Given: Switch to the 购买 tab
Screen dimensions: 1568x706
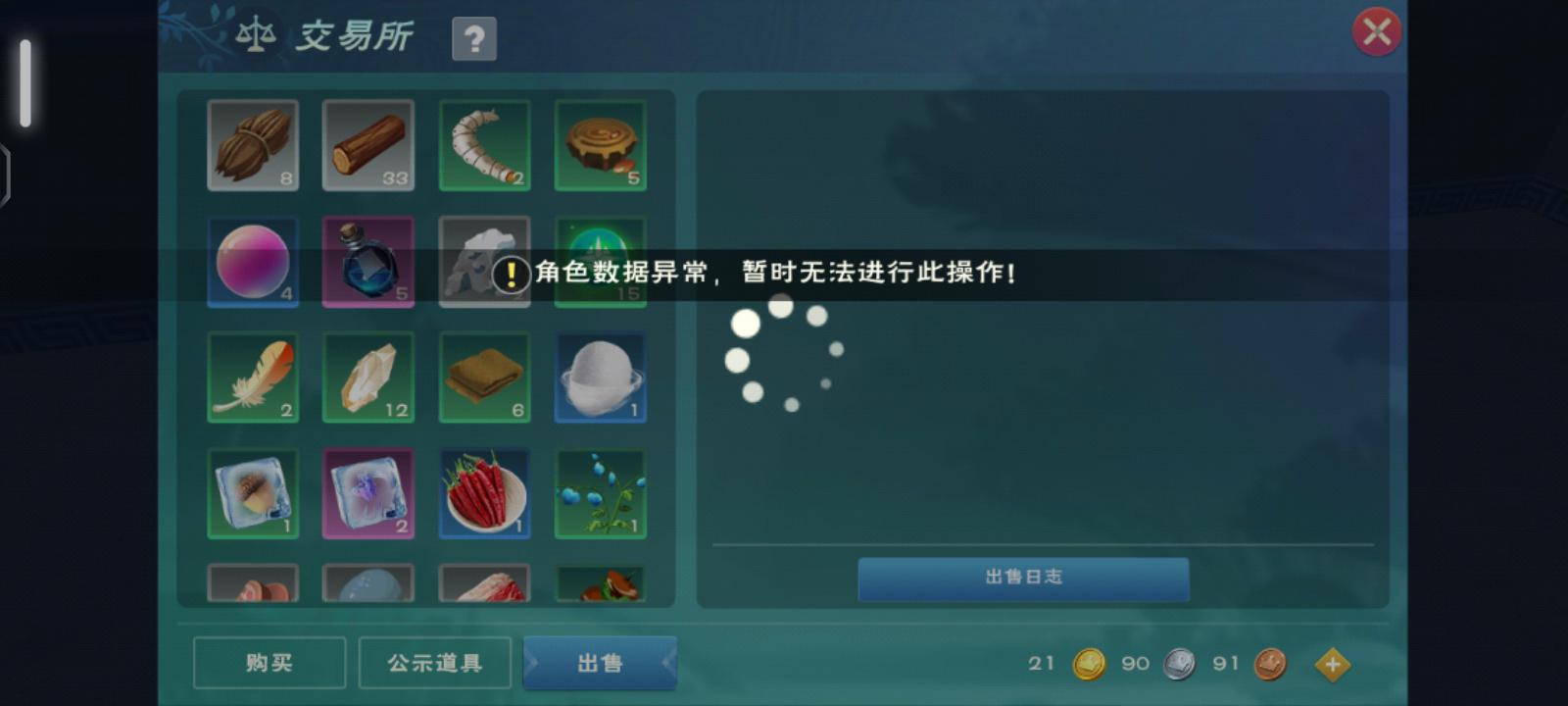Looking at the screenshot, I should coord(269,663).
